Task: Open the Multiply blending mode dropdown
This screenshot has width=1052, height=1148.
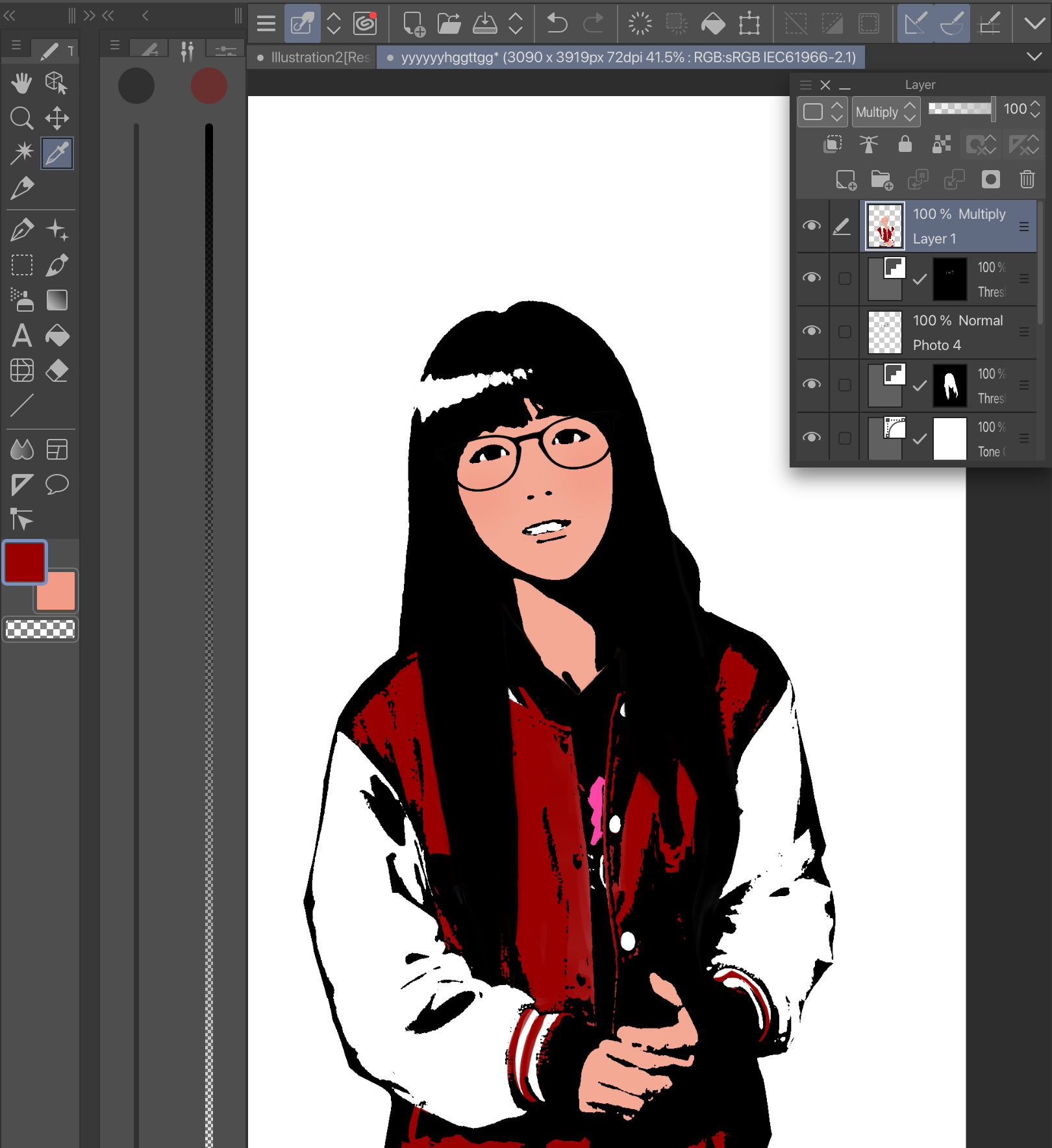Action: [885, 112]
